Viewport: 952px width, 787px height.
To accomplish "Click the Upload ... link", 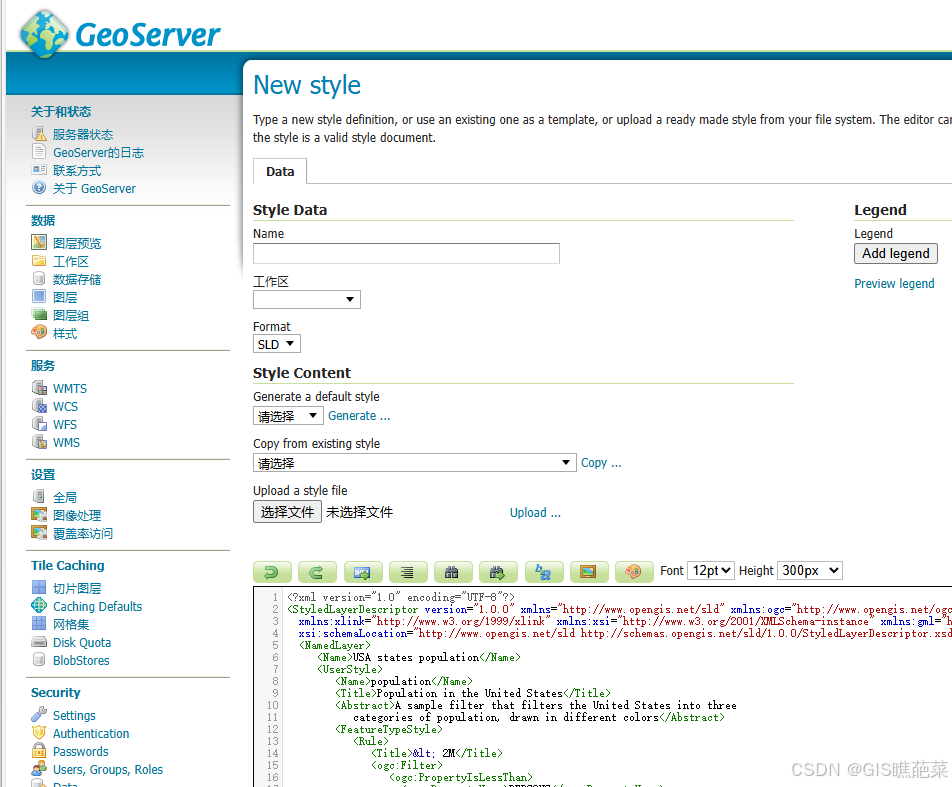I will [535, 513].
